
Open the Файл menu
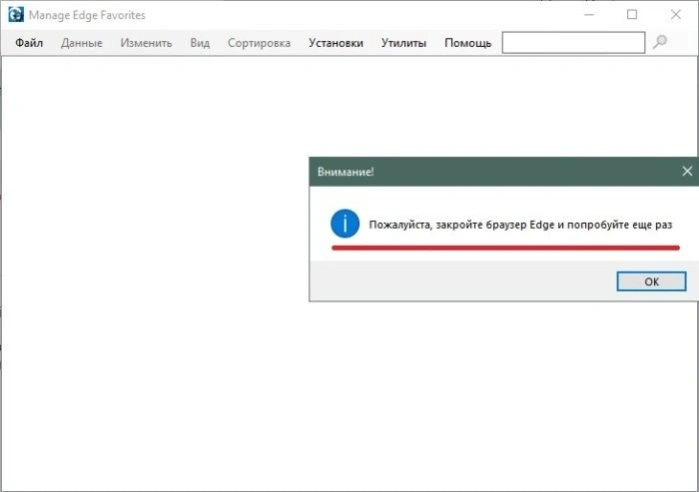(29, 43)
